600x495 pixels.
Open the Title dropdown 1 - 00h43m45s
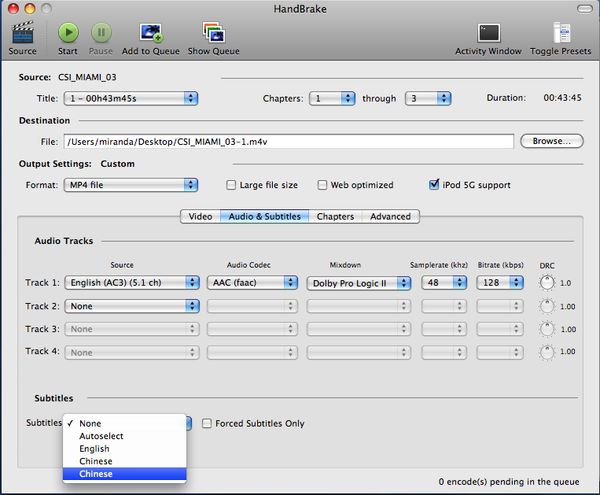pos(130,99)
